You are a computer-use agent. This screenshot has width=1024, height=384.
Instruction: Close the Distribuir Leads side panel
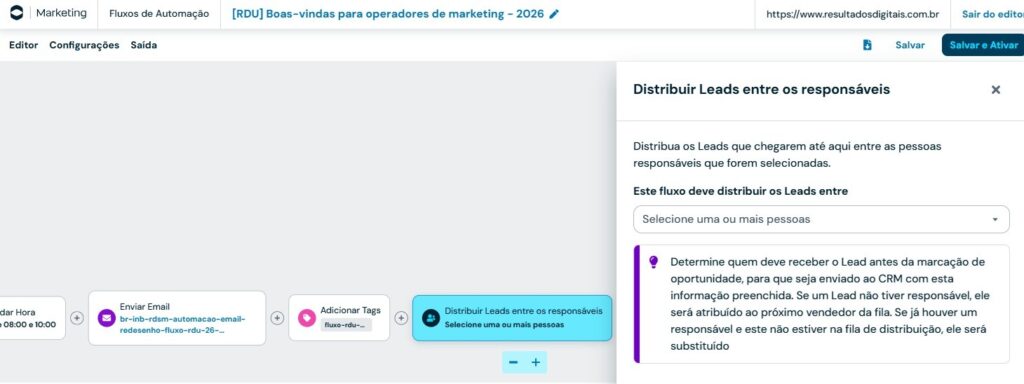tap(995, 90)
